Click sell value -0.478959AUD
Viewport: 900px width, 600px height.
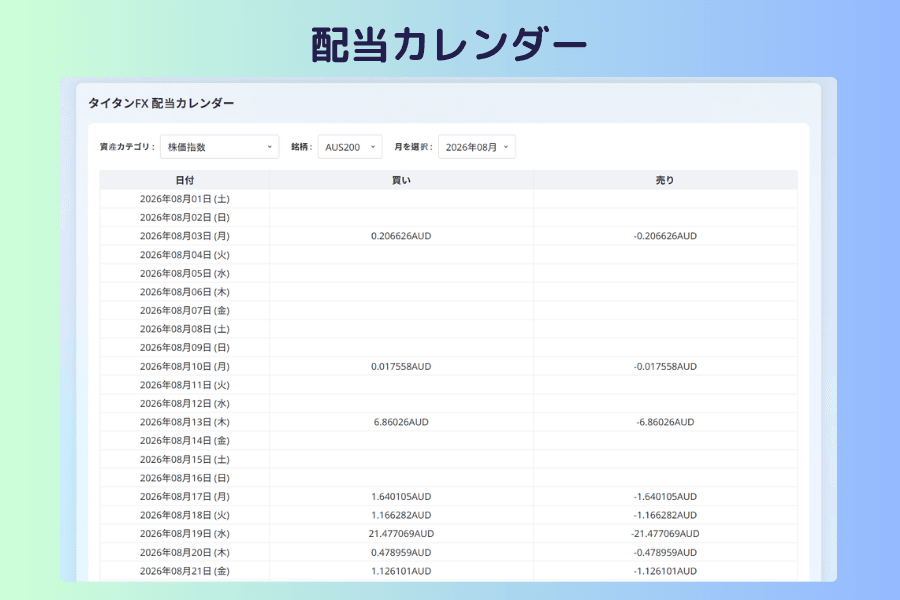click(665, 552)
